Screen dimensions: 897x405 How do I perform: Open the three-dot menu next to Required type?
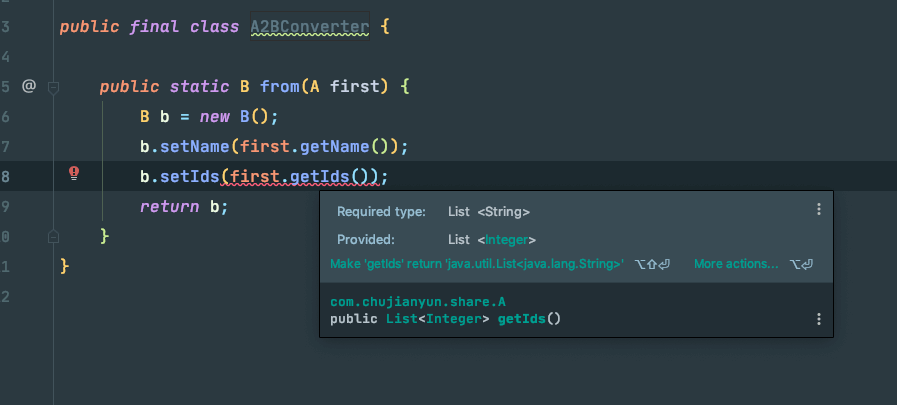click(818, 210)
